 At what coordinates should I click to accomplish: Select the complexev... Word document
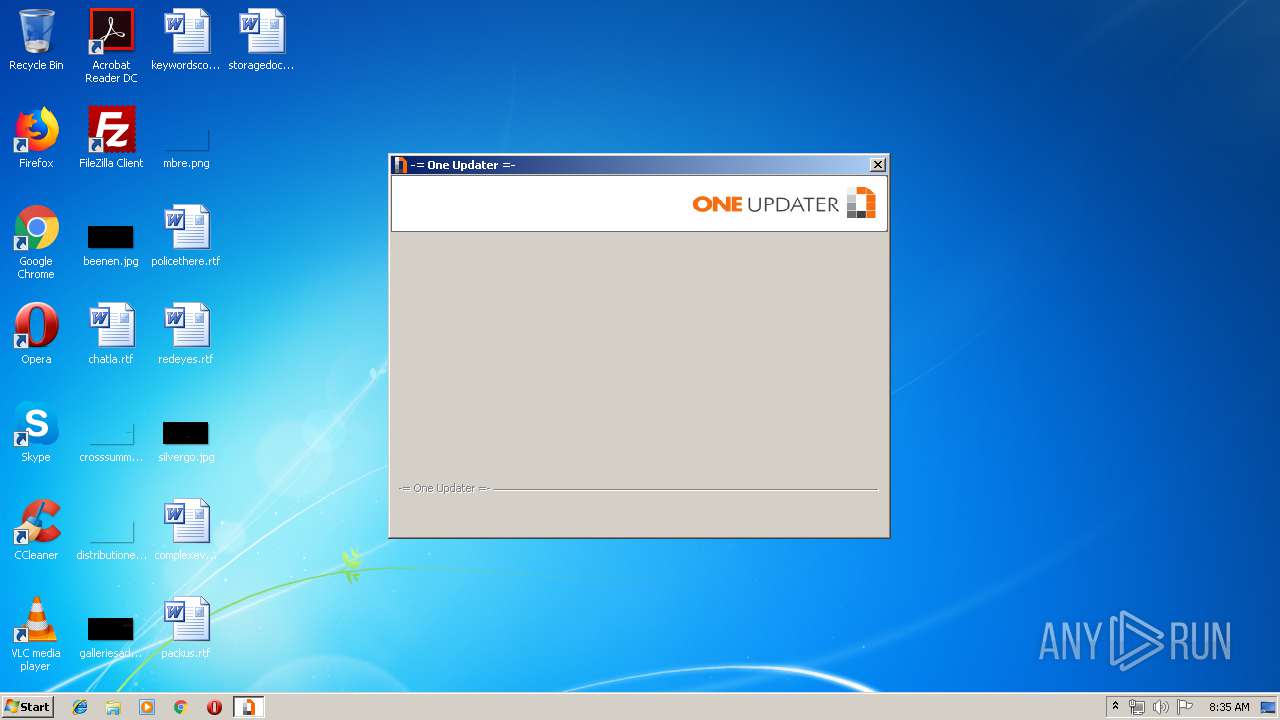pos(186,530)
